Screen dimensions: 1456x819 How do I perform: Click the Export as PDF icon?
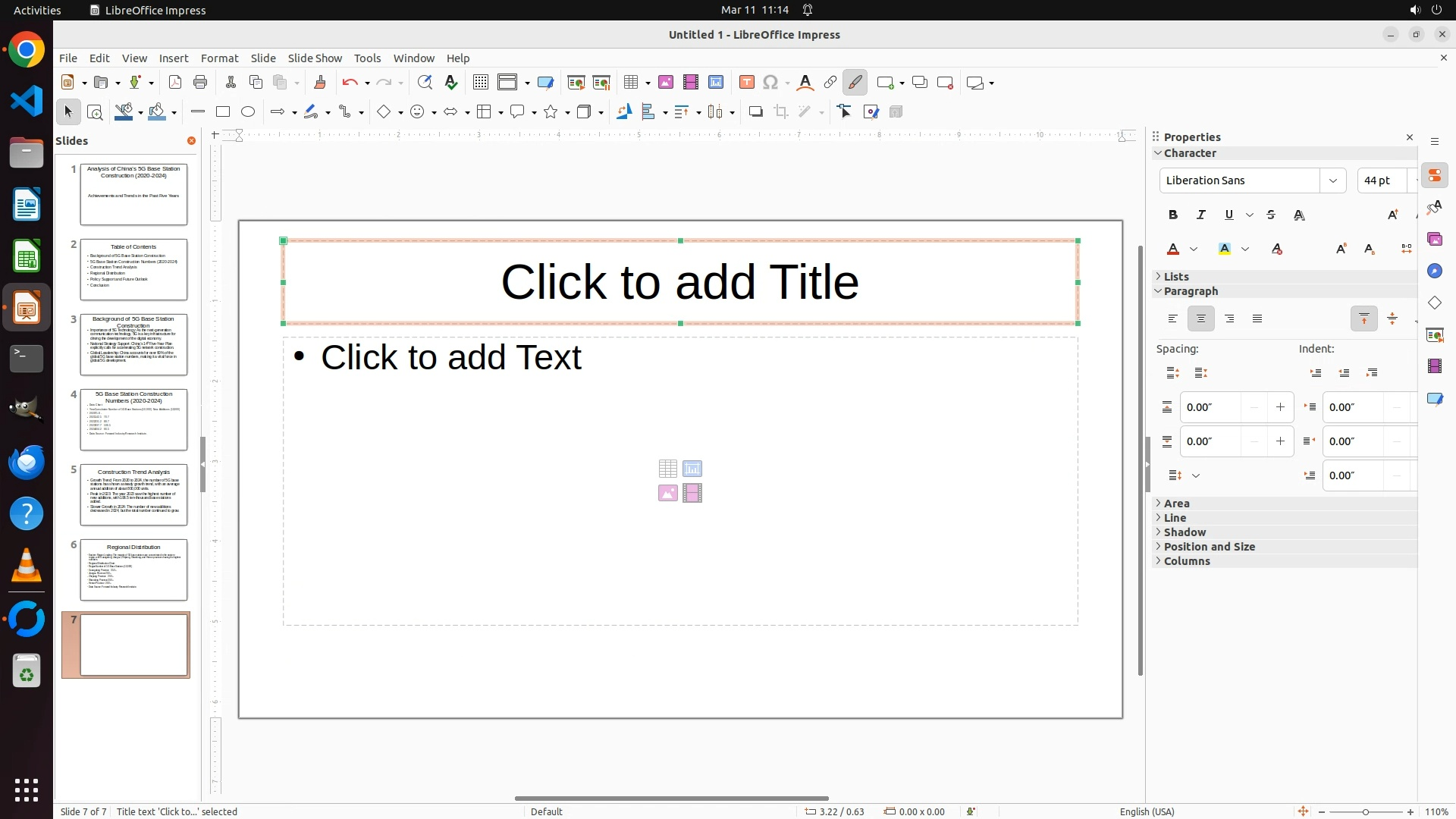tap(175, 83)
